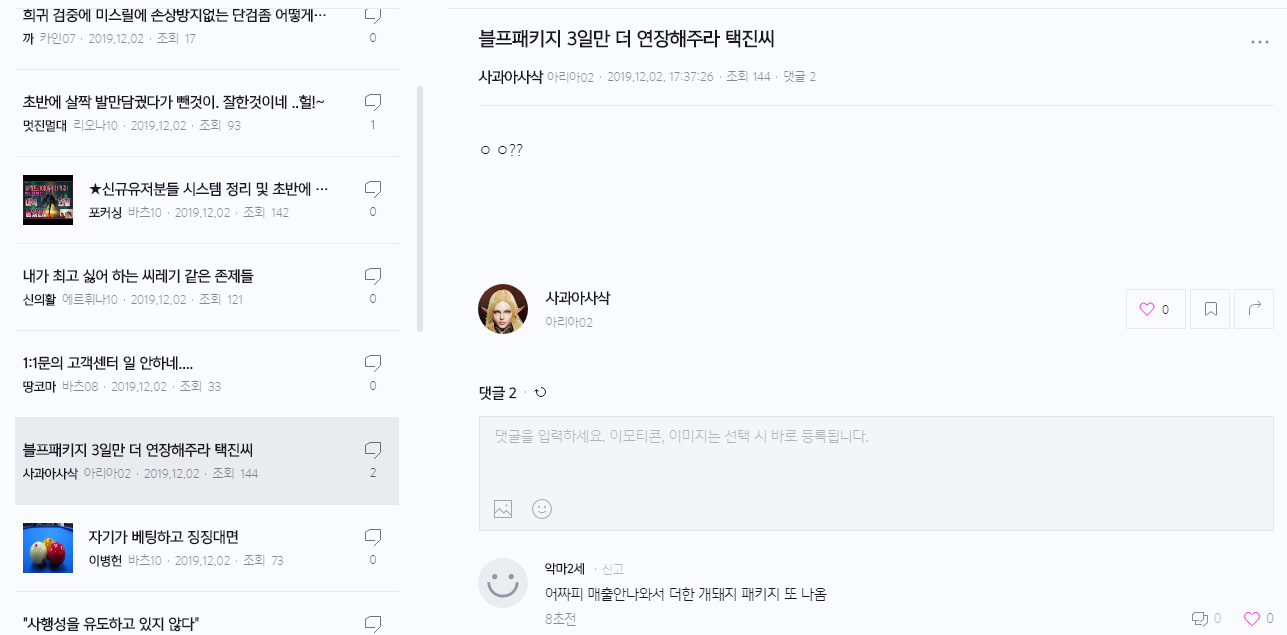Click thumbnail of the 신규유저분들 시스템 정리 post
Image resolution: width=1287 pixels, height=635 pixels.
[48, 200]
